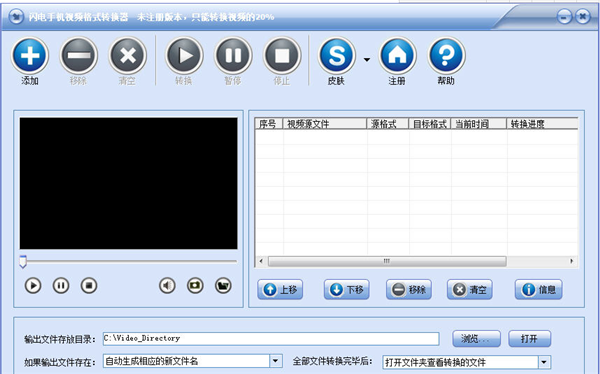
Task: Open the Skin (皮肤) icon
Action: [x=337, y=56]
